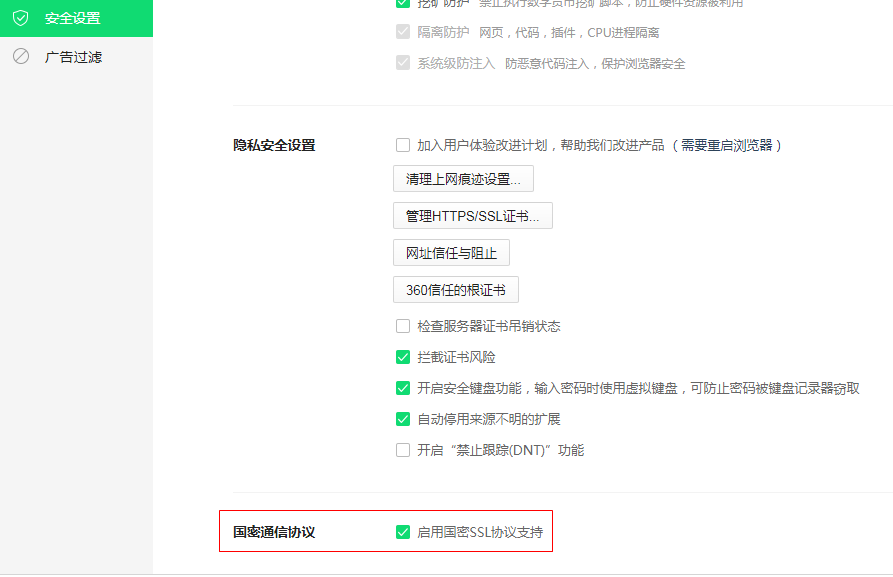Toggle the 挖矿防护 checkbox at top

pos(403,4)
